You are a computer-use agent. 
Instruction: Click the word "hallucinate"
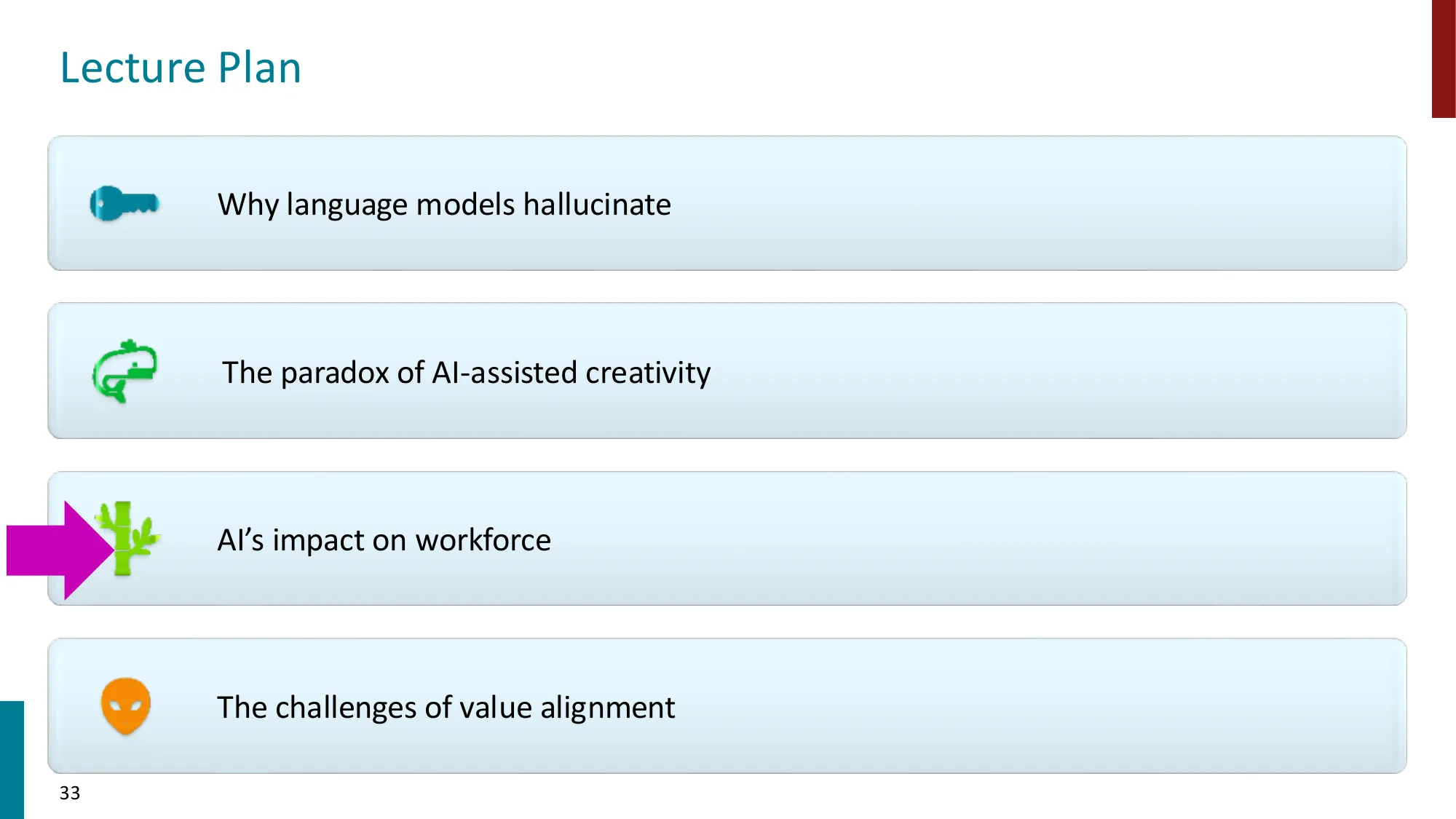pos(597,205)
